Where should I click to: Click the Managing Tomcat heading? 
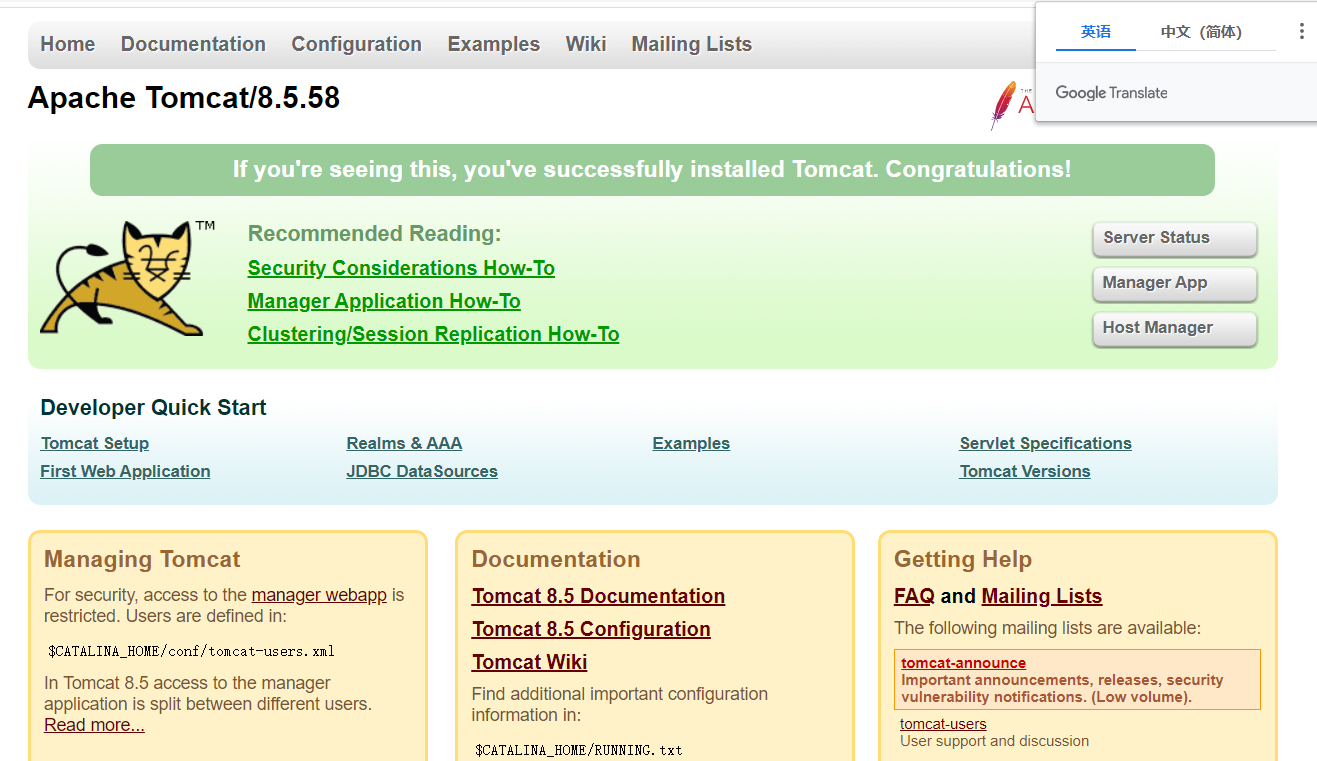(142, 559)
